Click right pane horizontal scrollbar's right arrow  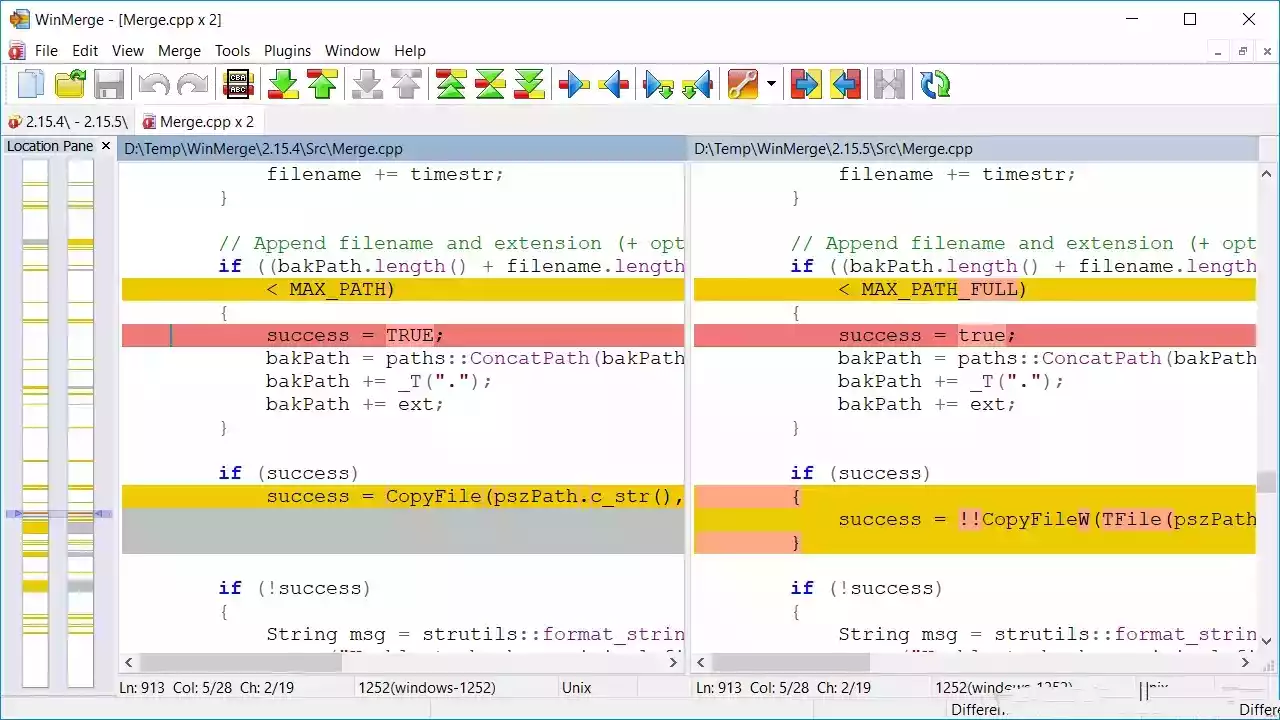[1246, 662]
